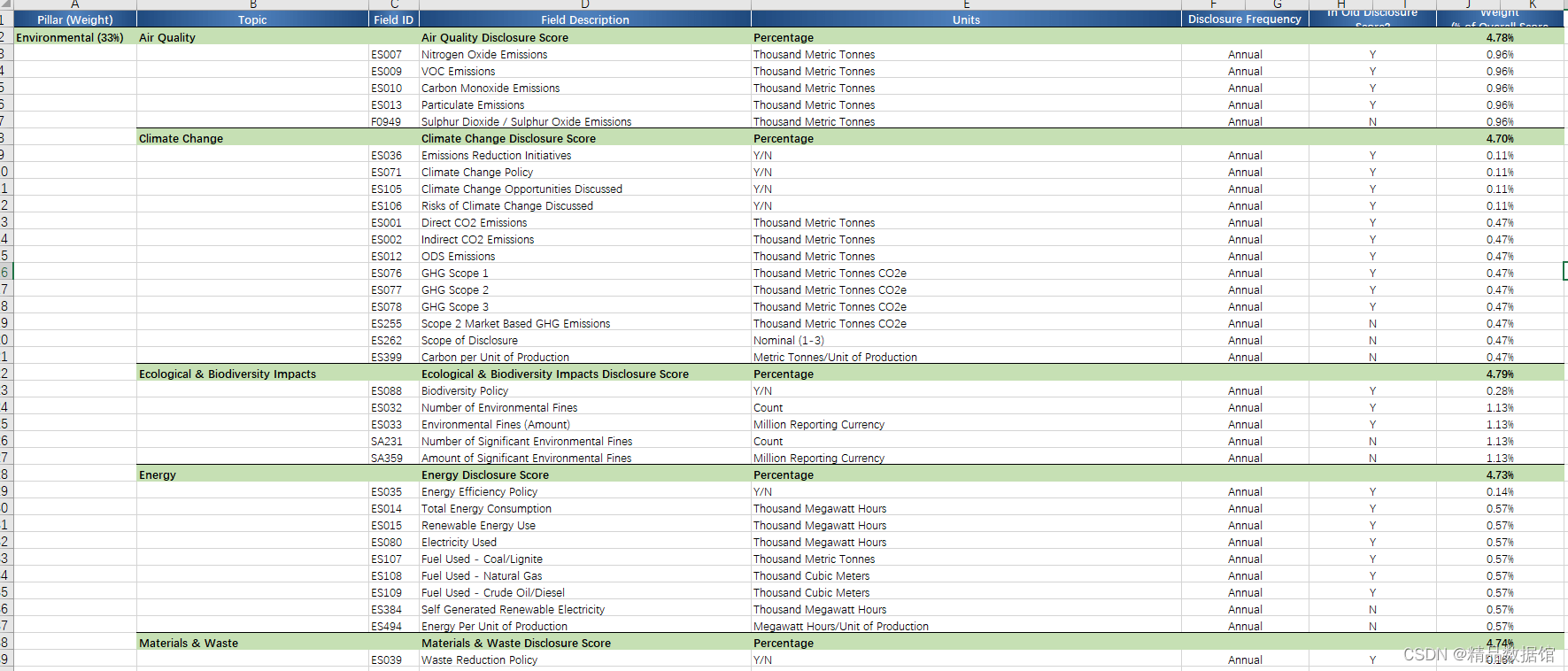
Task: Click Ecological & Biodiversity Impacts topic cell
Action: click(x=252, y=374)
